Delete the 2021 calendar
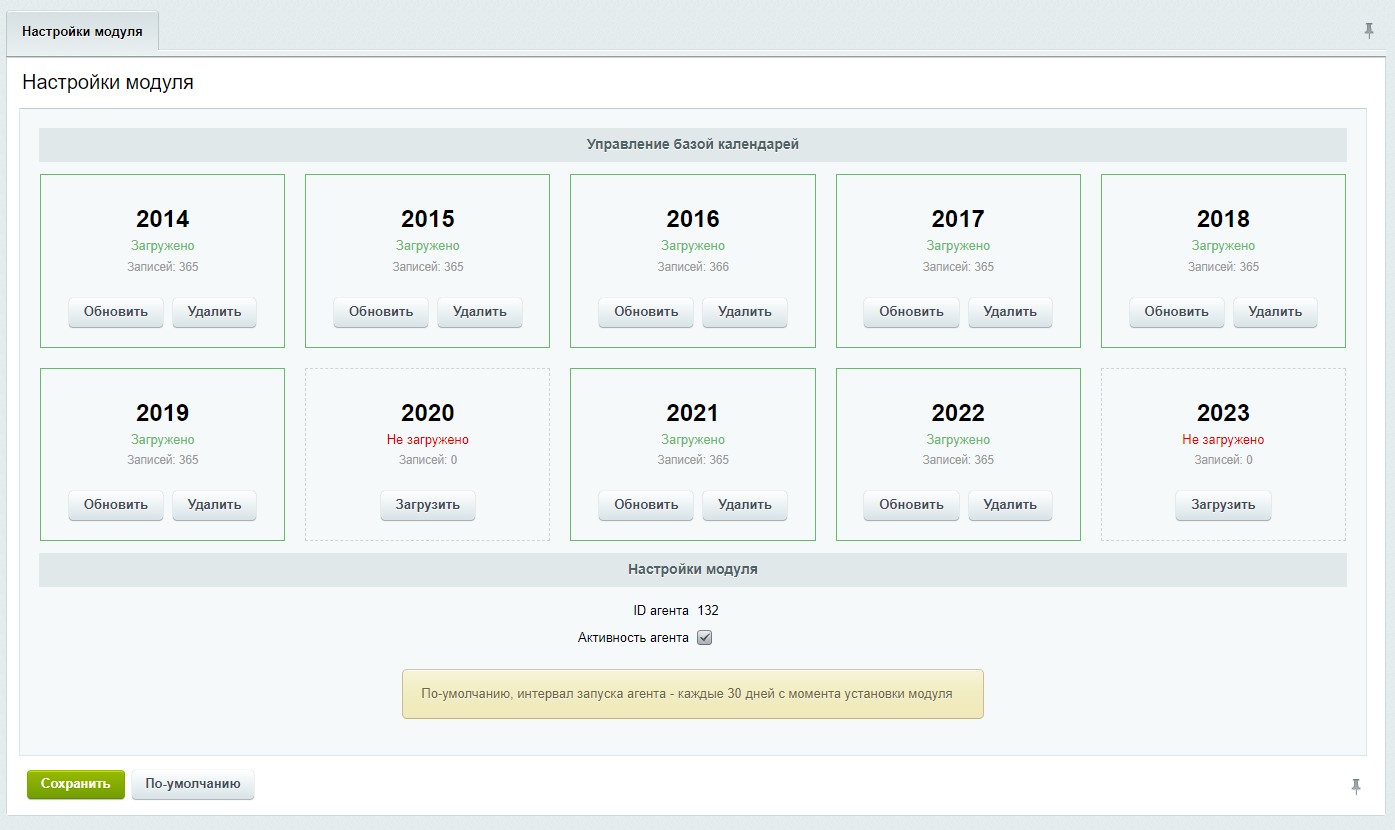This screenshot has height=830, width=1395. 744,505
